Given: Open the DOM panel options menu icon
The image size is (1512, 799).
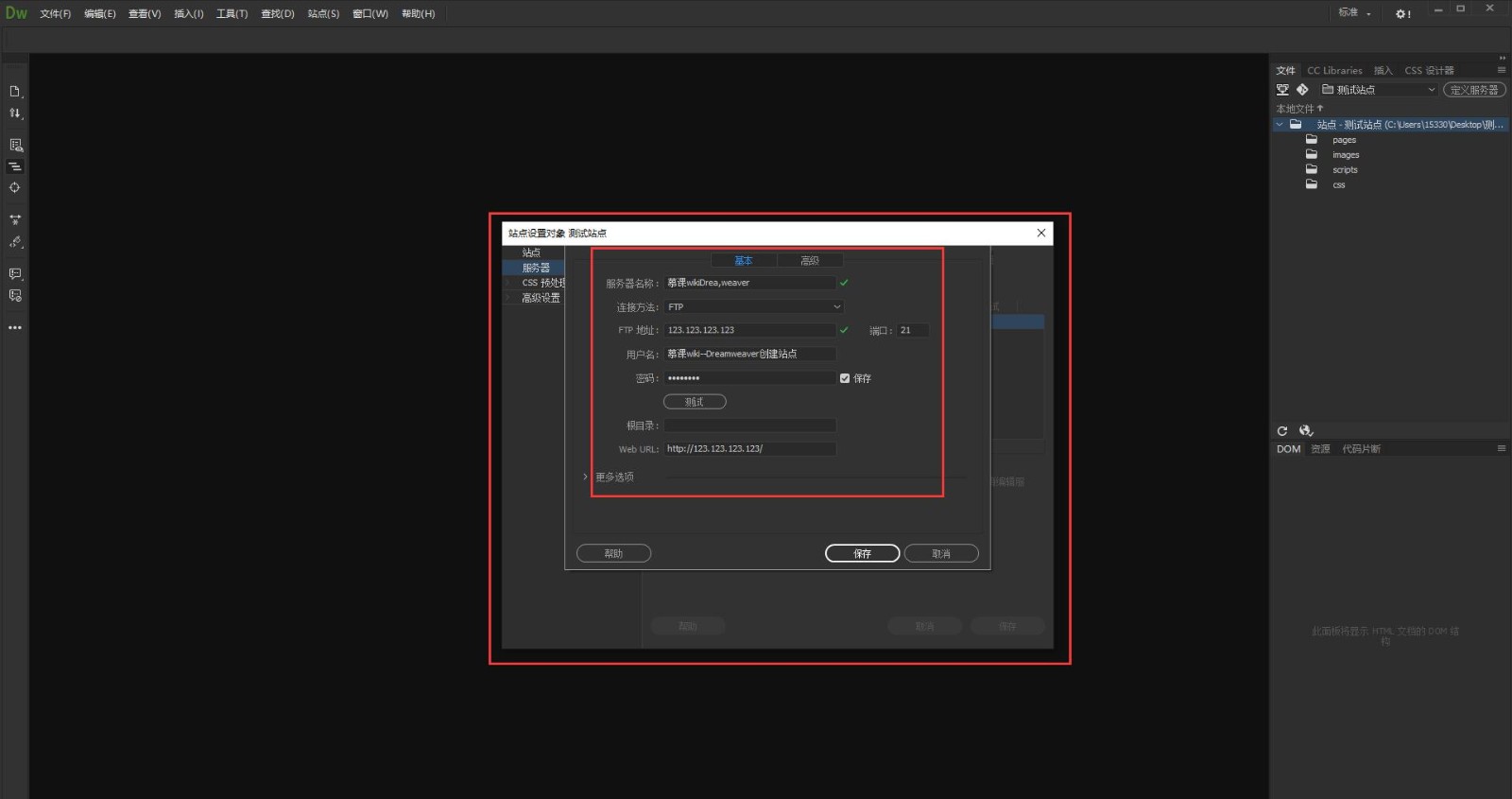Looking at the screenshot, I should click(1502, 448).
